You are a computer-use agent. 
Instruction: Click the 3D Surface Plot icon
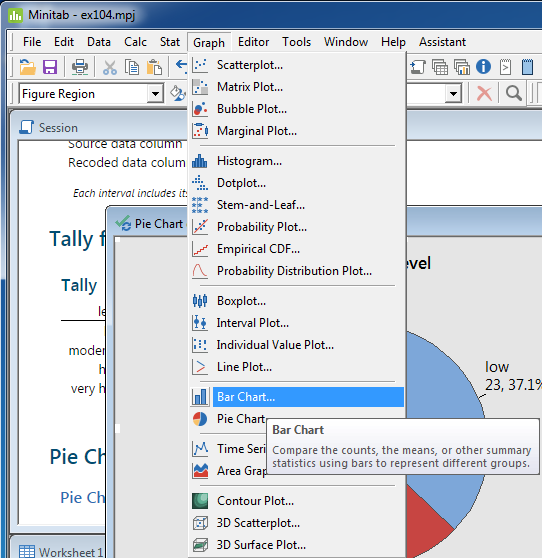pos(200,545)
